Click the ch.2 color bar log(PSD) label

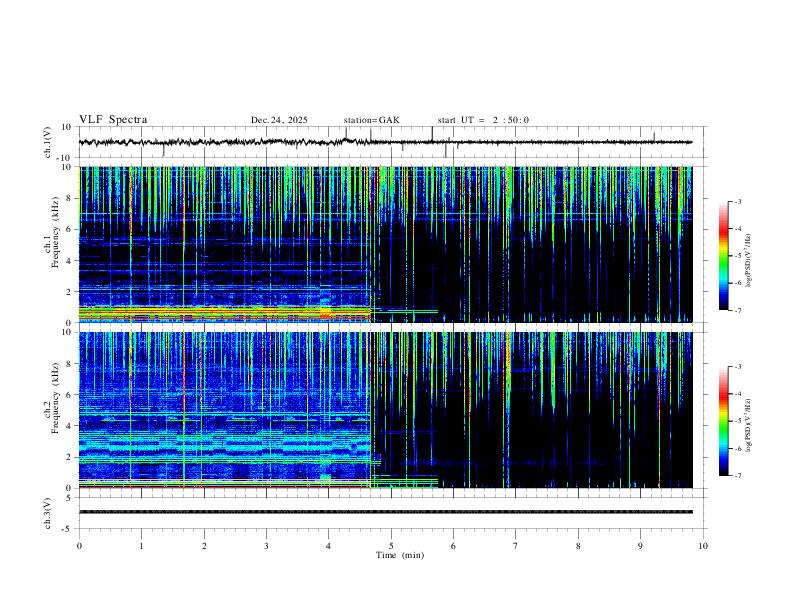749,425
